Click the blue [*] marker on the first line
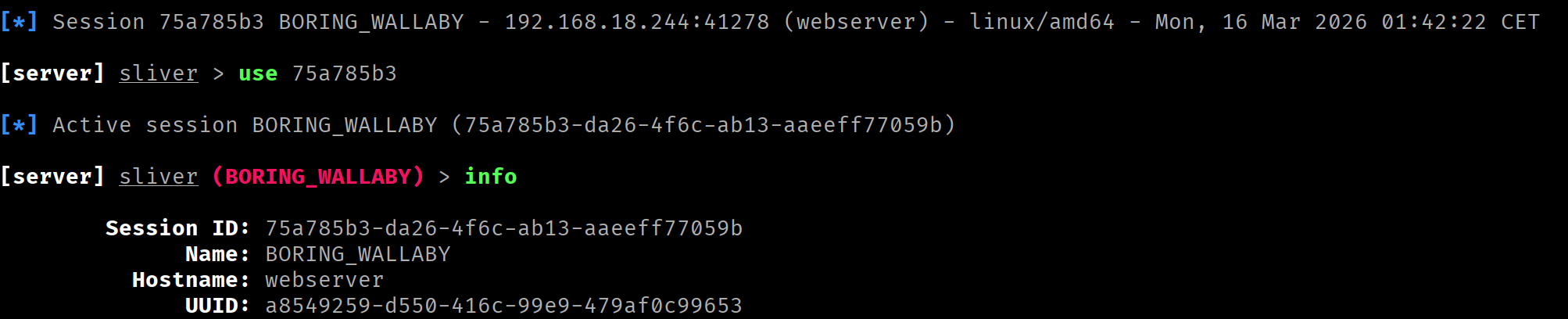1568x319 pixels. [x=19, y=22]
